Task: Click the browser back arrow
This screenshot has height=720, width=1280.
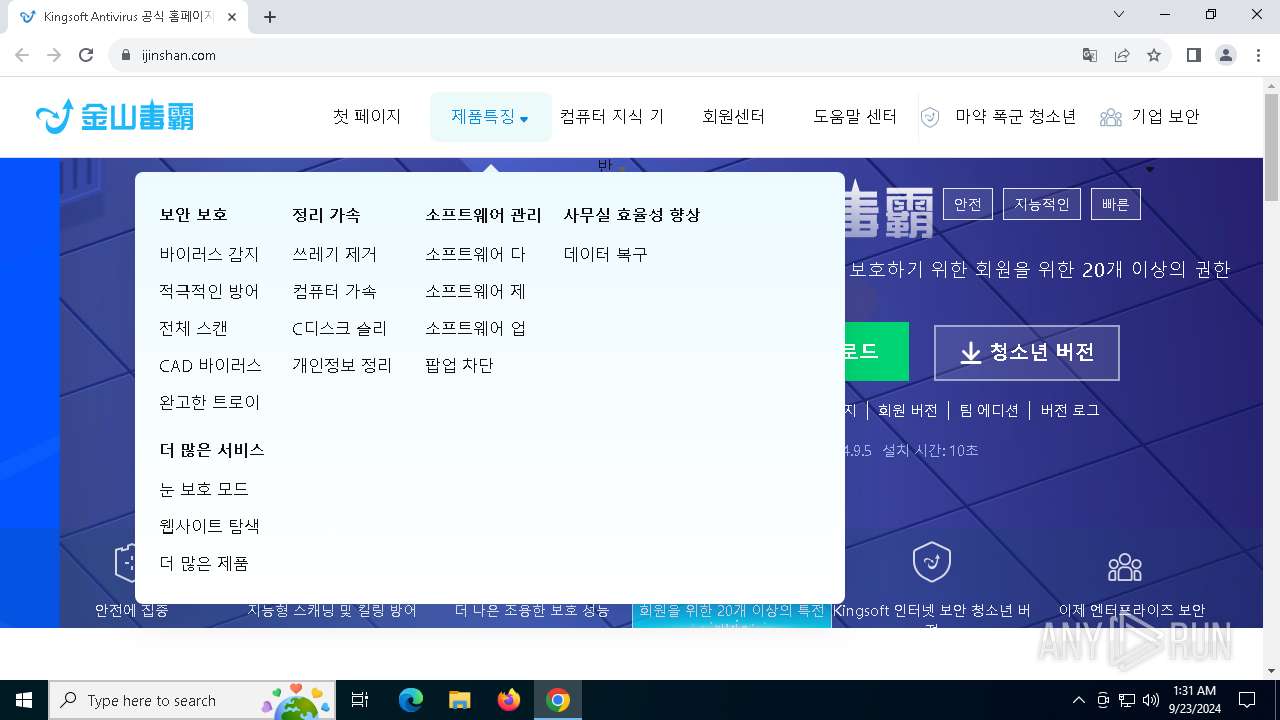Action: tap(22, 55)
